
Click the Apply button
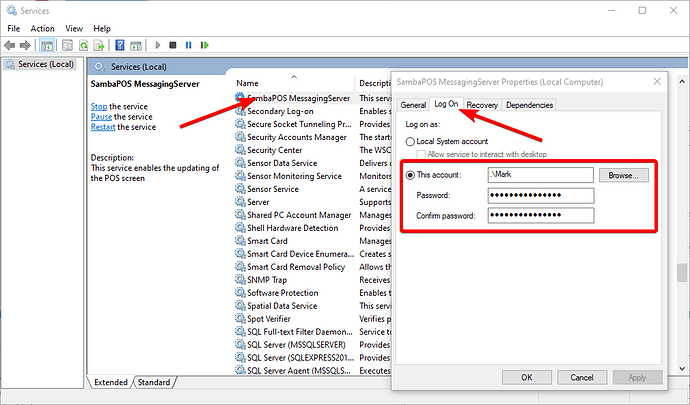[x=637, y=377]
